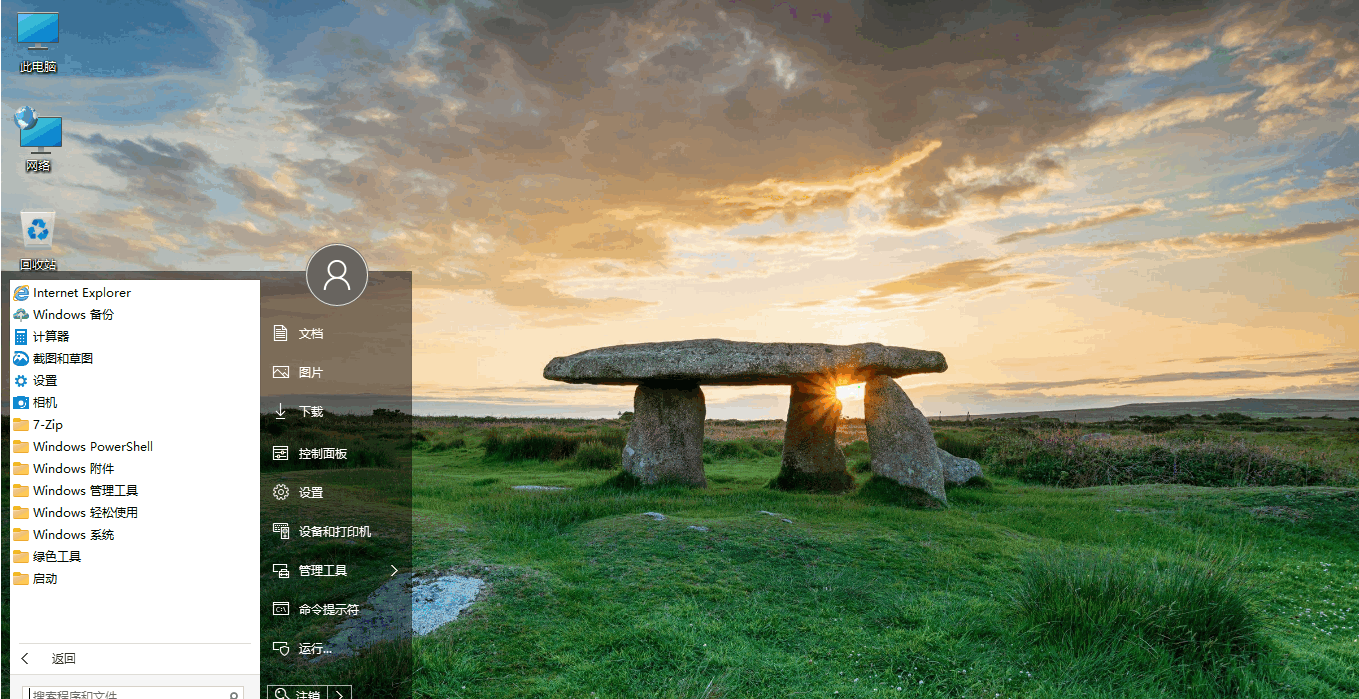This screenshot has width=1359, height=699.
Task: Open 设置 below 控制面板
Action: click(336, 493)
